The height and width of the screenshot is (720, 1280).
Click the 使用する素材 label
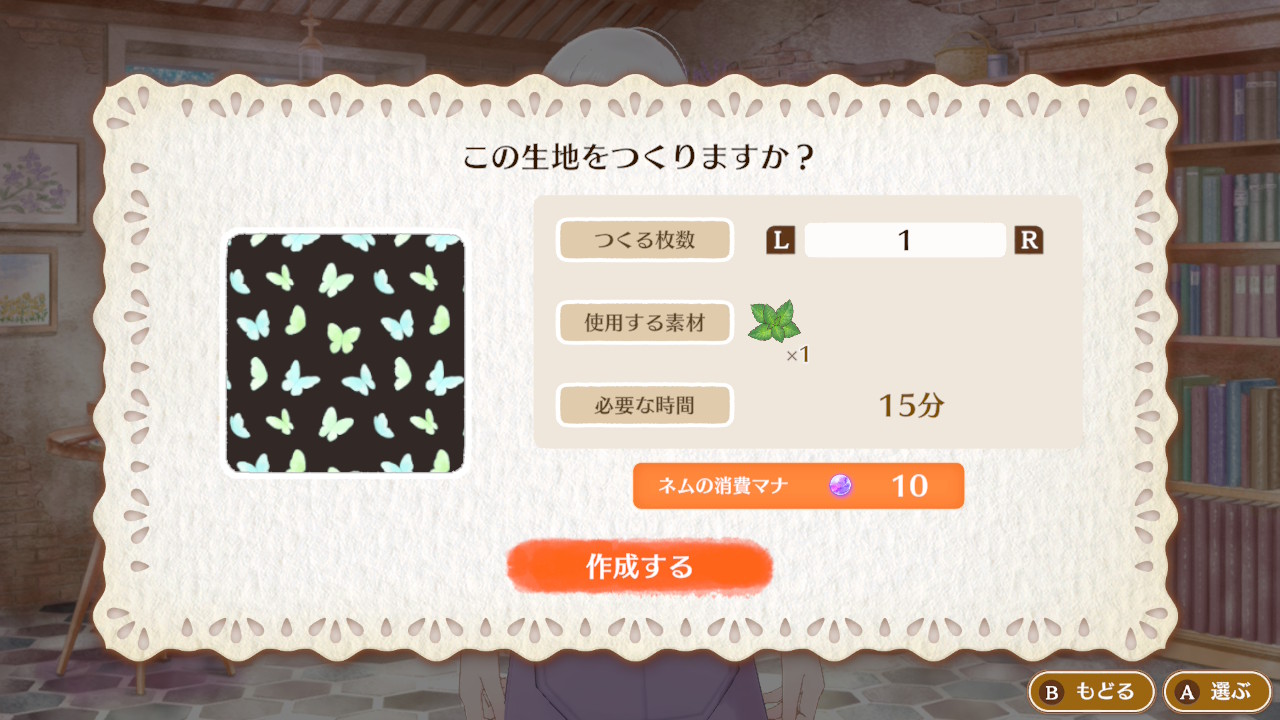coord(645,323)
